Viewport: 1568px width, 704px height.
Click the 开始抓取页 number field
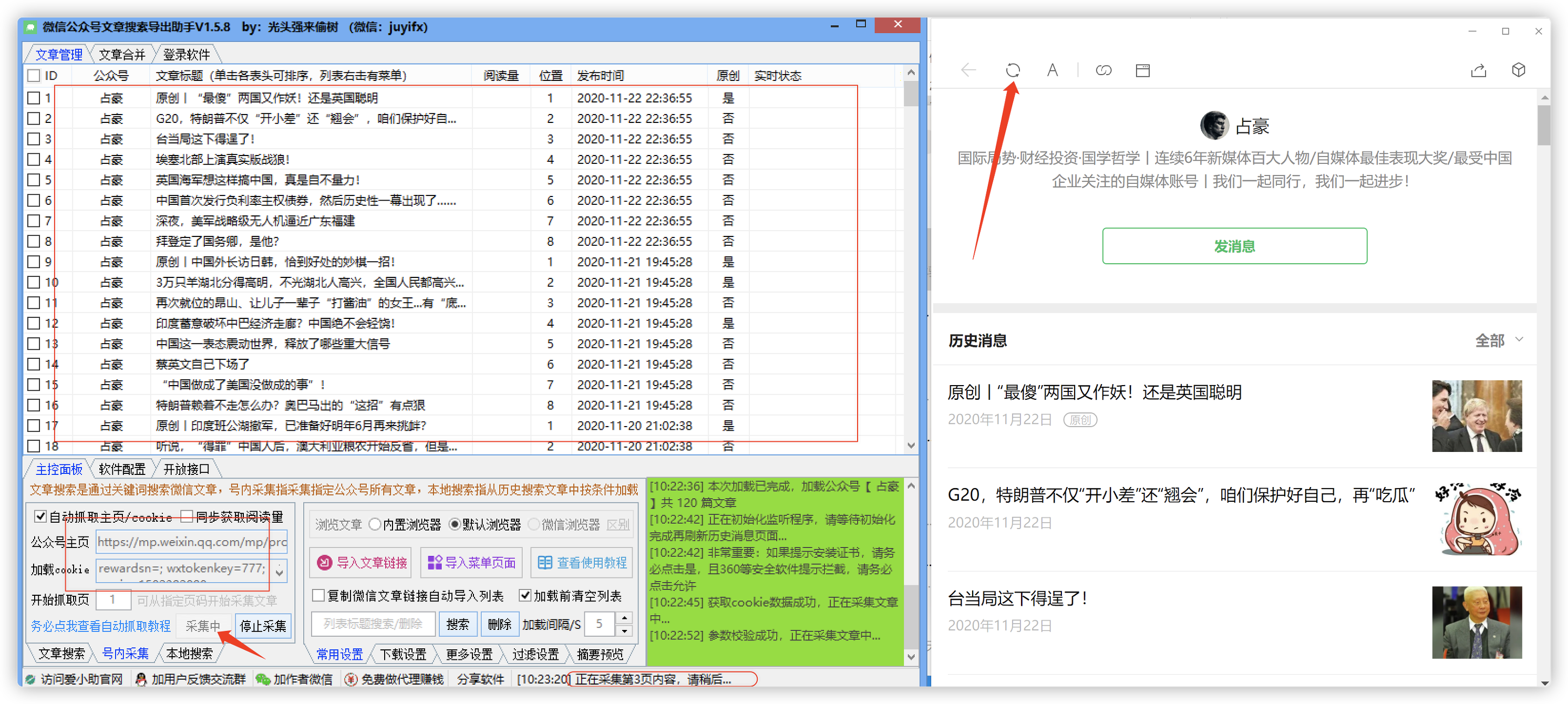112,599
